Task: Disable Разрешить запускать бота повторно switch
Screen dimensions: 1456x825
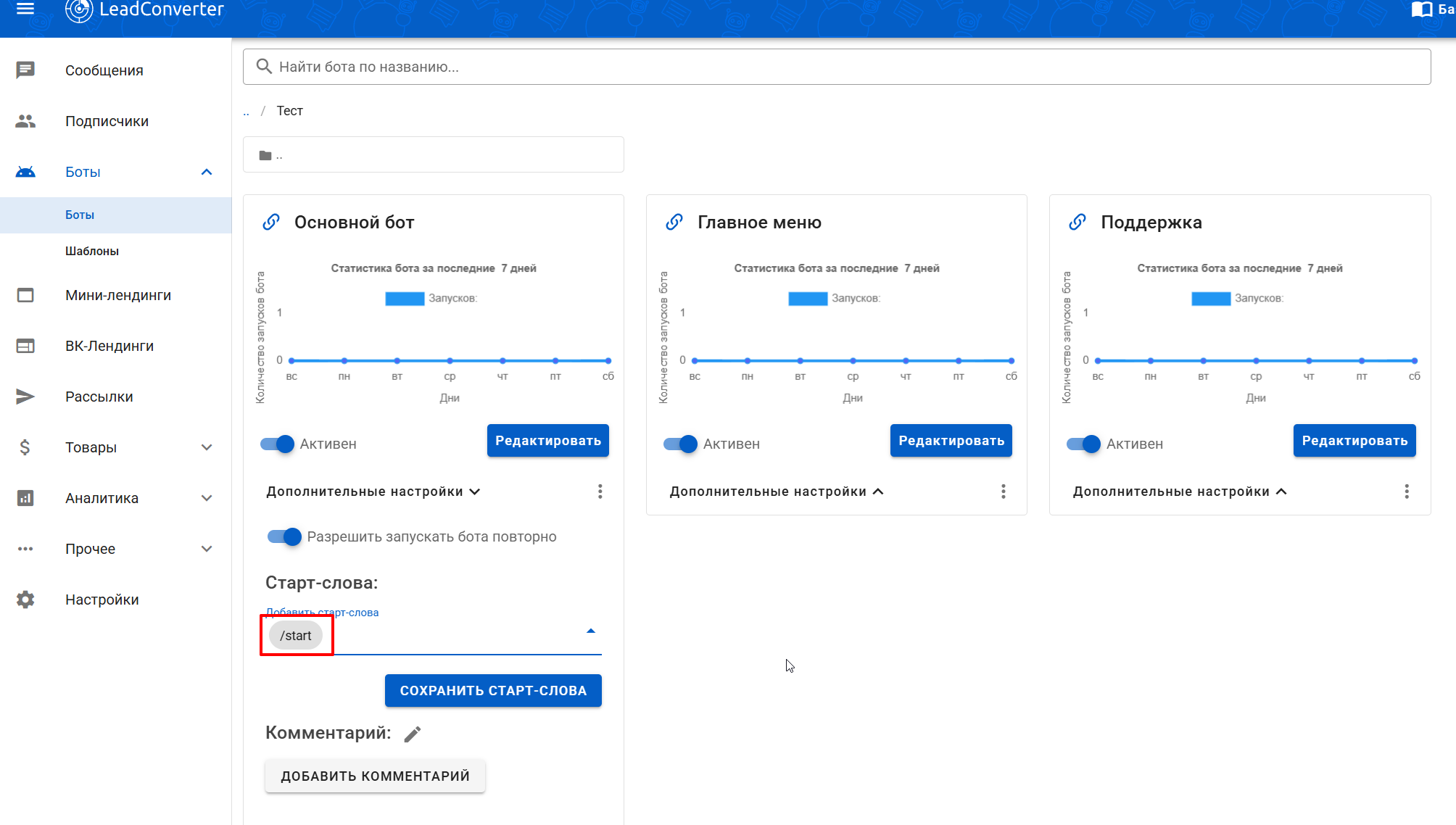Action: (285, 536)
